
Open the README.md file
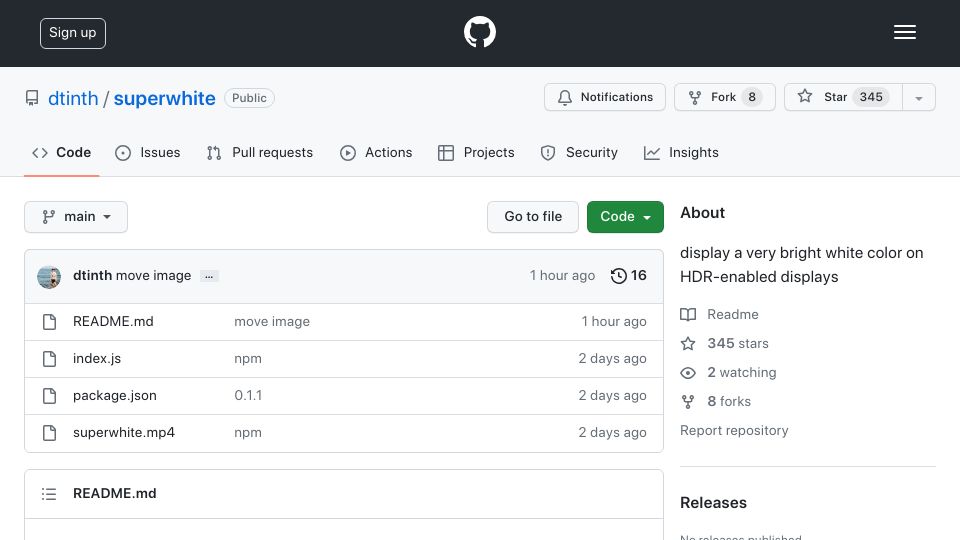click(113, 321)
